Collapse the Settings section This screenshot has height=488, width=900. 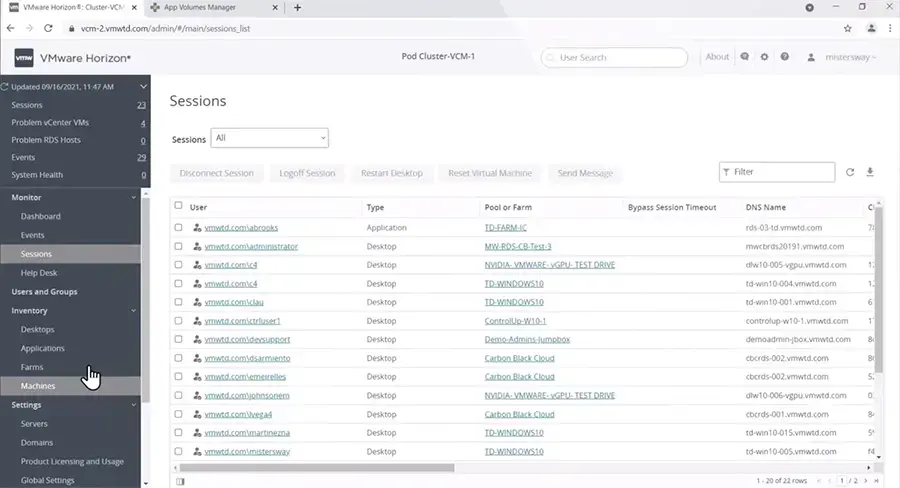point(134,405)
